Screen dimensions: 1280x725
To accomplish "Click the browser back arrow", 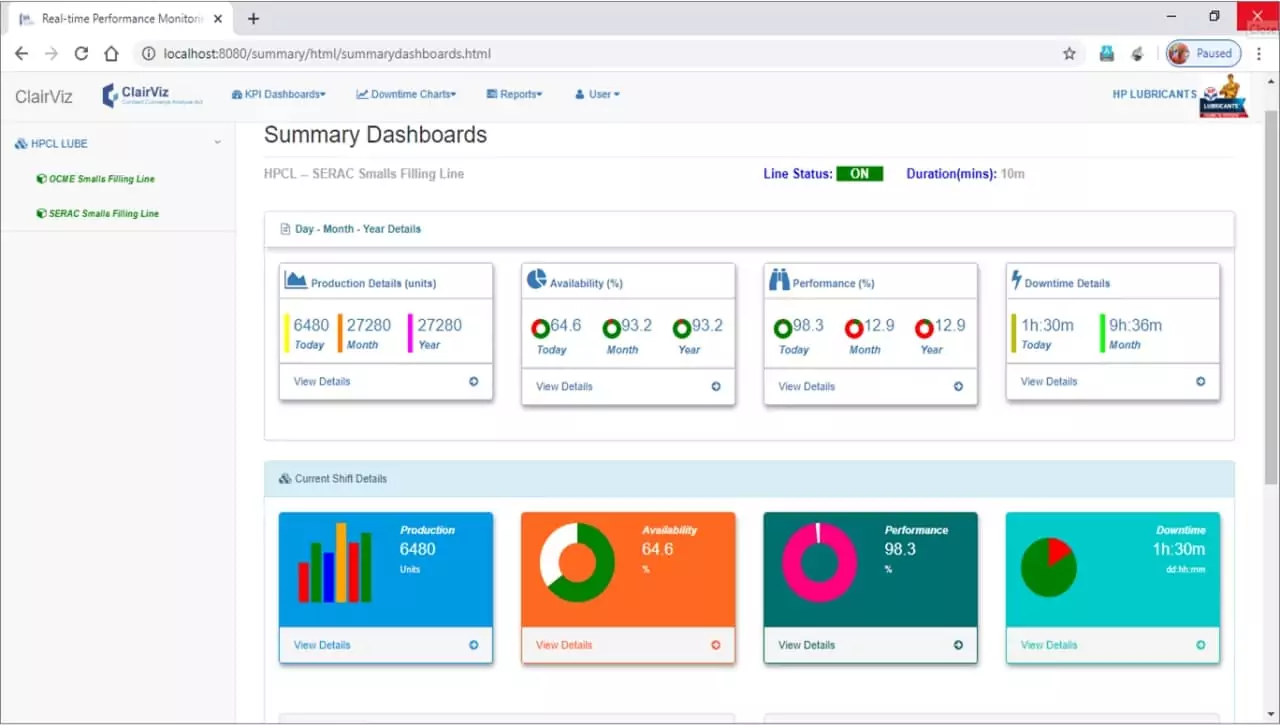I will coord(22,54).
